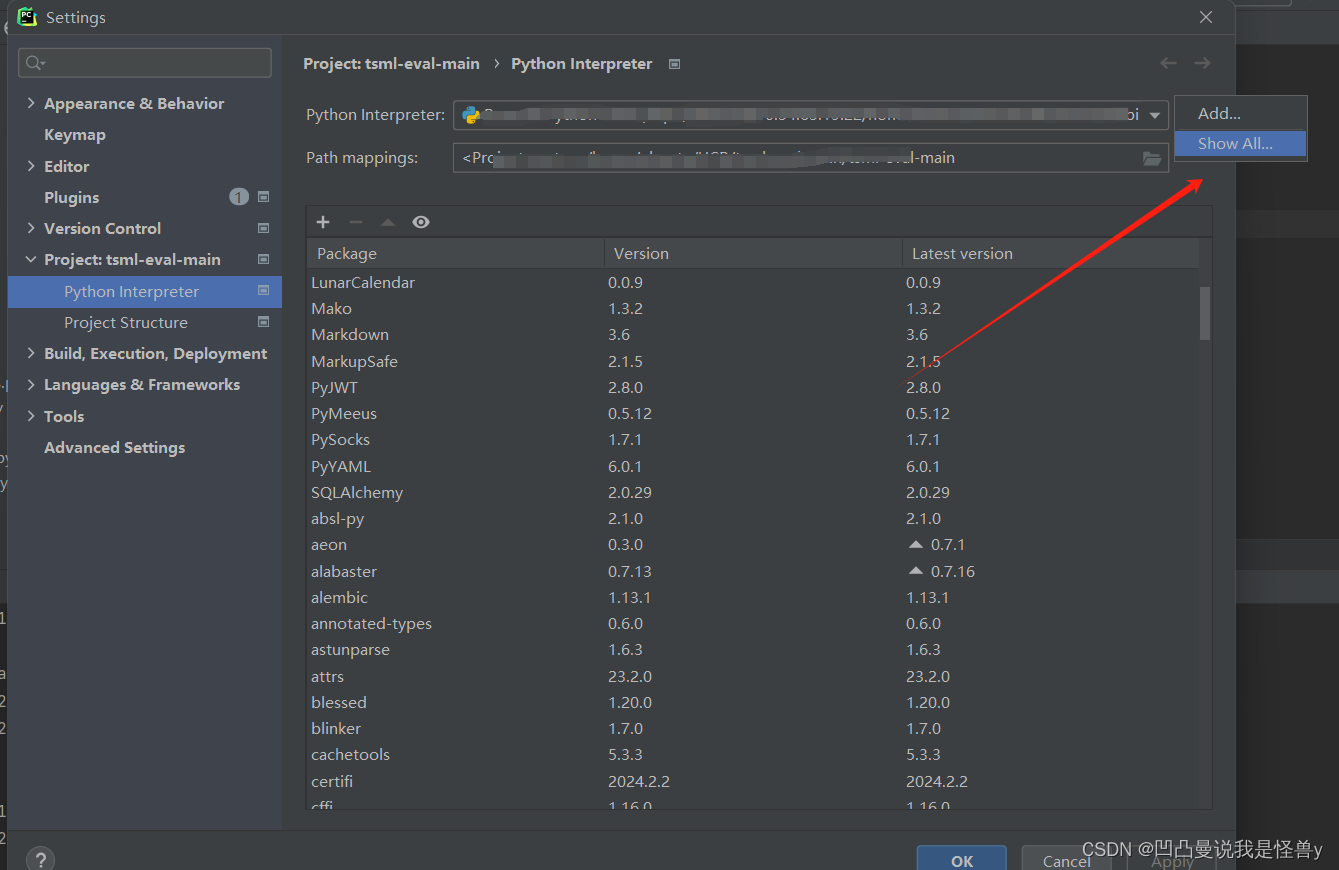Select the Markdown package row
Viewport: 1339px width, 870px height.
pos(753,335)
